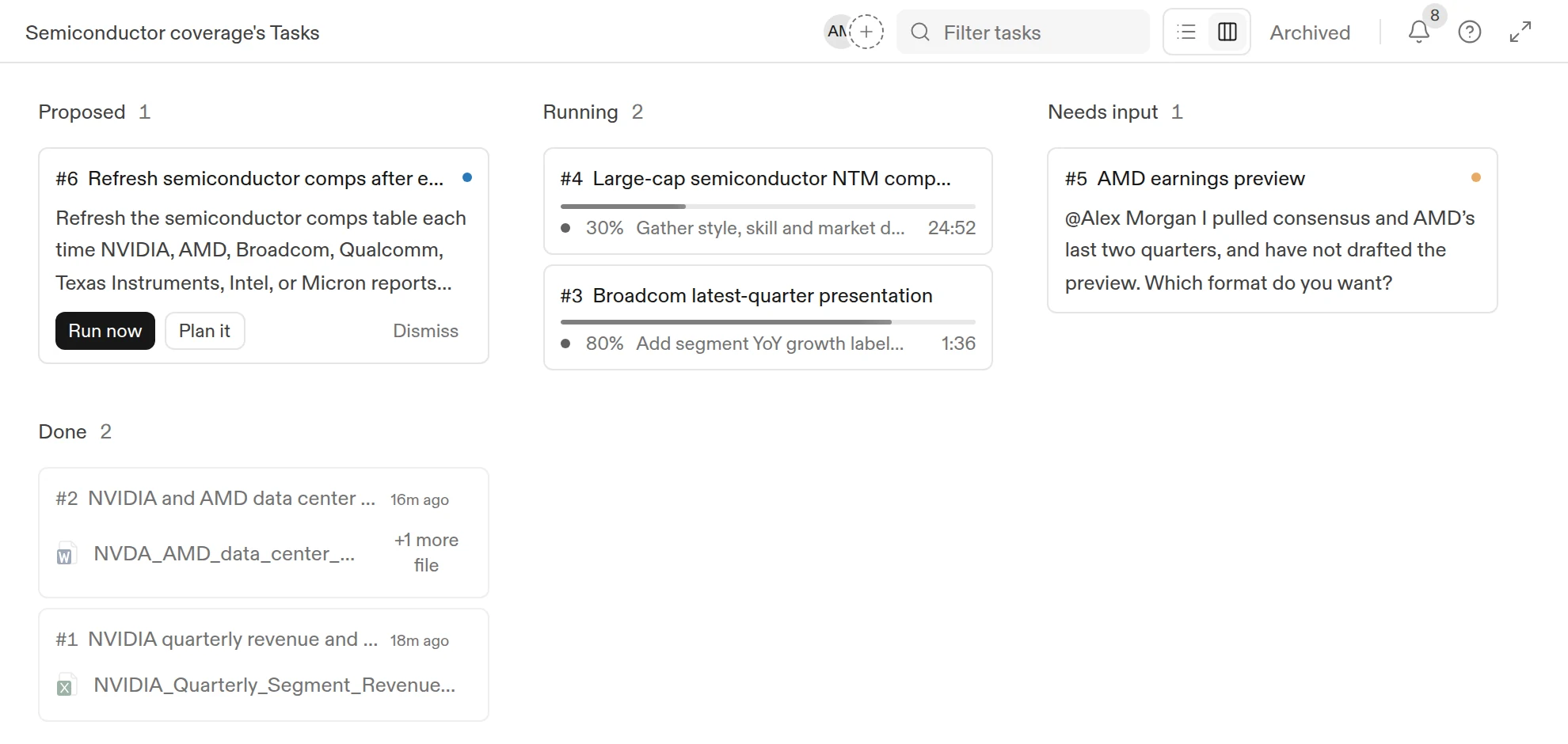Click the 80% Add segment YoY status line
1568x744 pixels.
(x=744, y=344)
